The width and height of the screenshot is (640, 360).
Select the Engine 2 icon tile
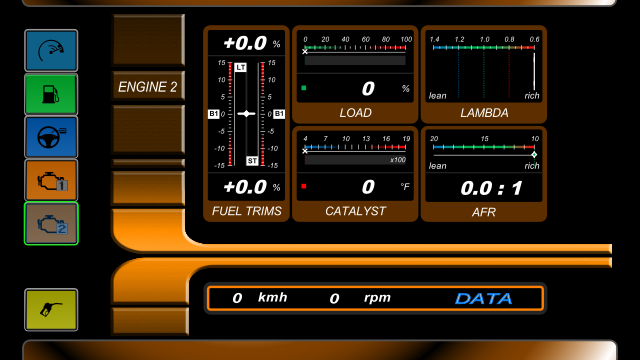(x=51, y=223)
